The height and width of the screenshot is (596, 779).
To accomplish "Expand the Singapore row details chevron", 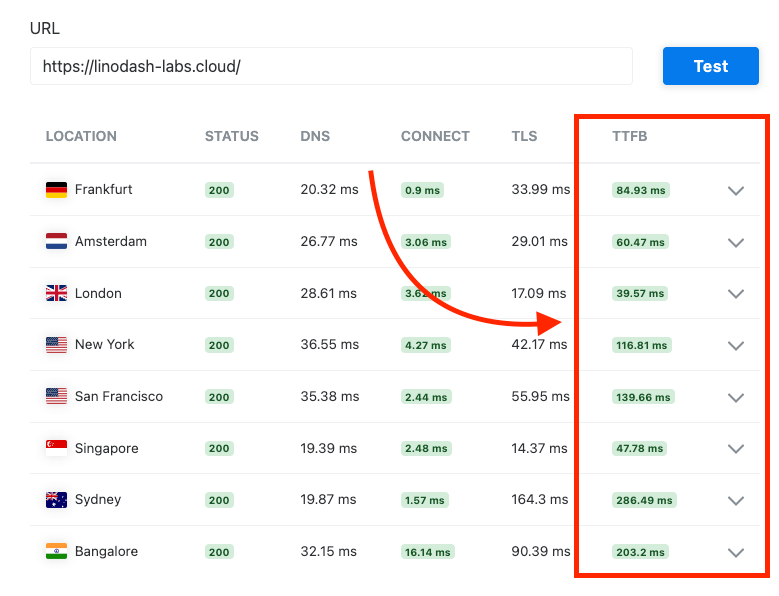I will (x=736, y=449).
